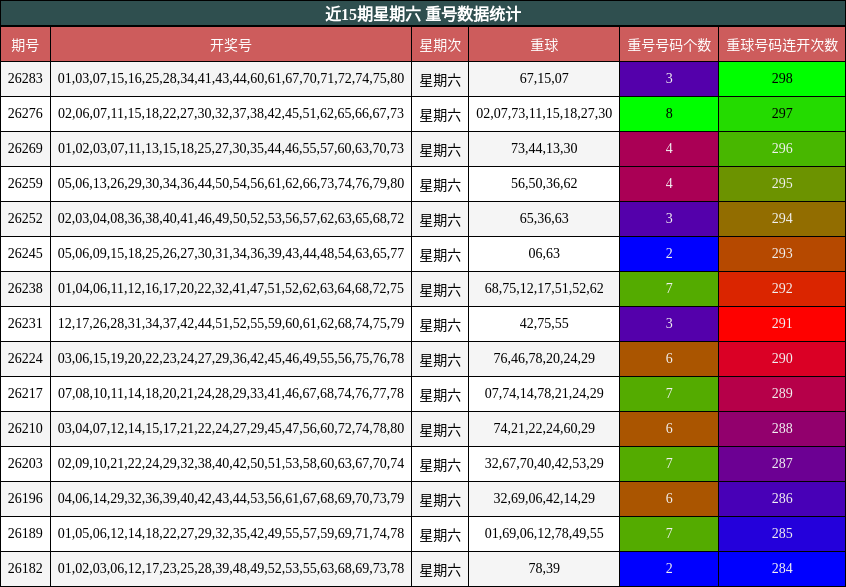Select repeated balls cell 01,69,06,12,78,49,55
This screenshot has width=846, height=587.
click(544, 534)
